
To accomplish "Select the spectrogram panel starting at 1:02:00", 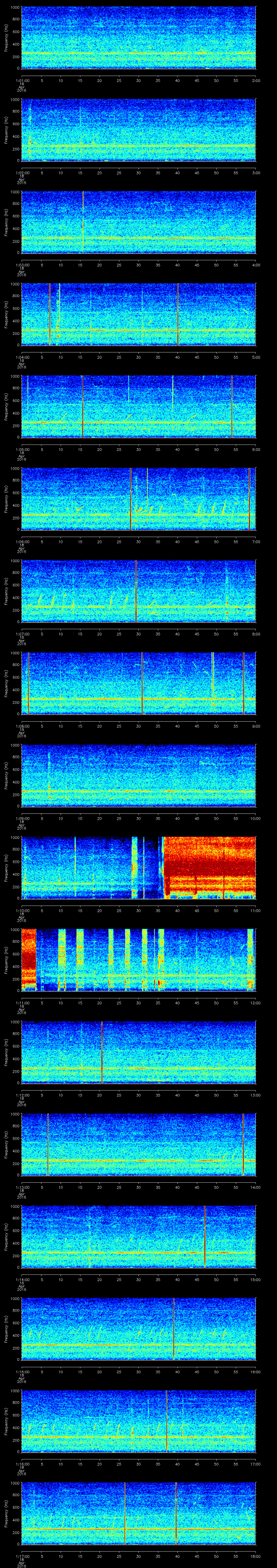I will (139, 130).
